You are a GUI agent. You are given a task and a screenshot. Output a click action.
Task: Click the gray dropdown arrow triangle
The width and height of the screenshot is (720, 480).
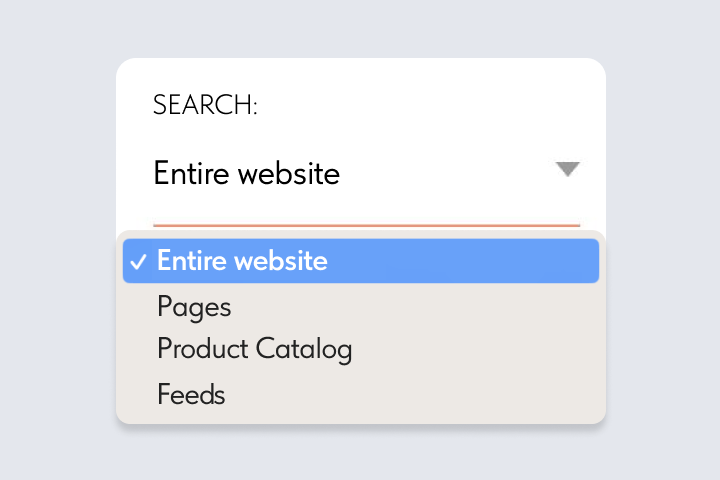click(568, 169)
